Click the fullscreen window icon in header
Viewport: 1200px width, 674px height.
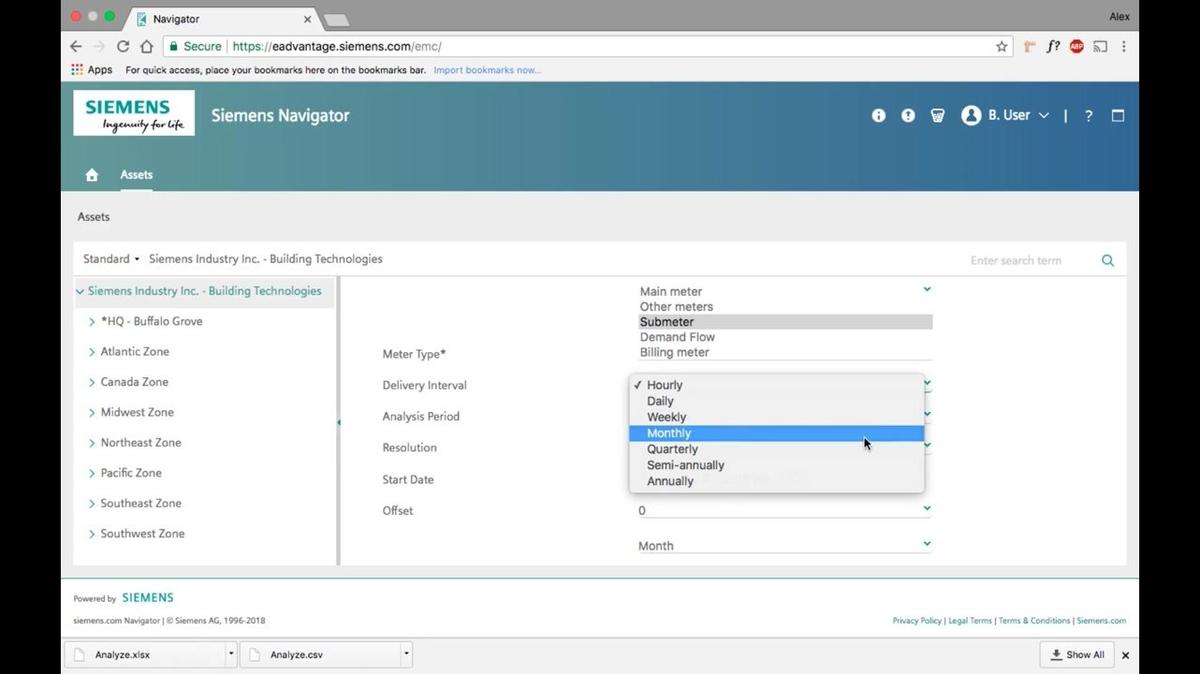[x=1118, y=116]
